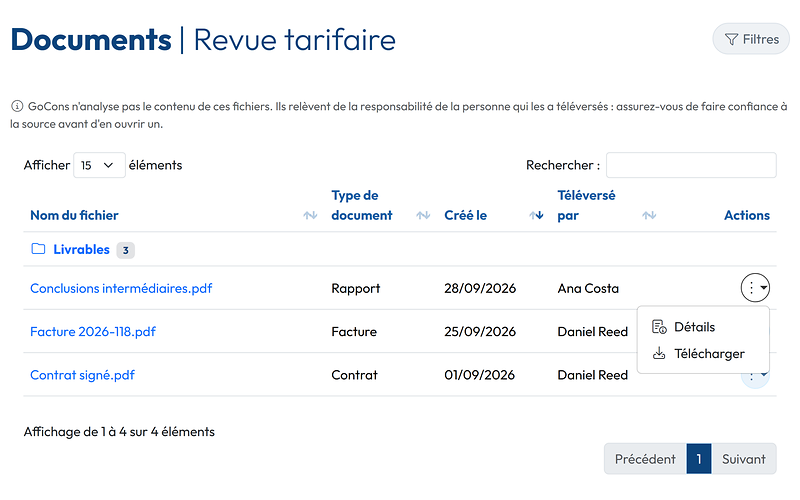
Task: Click the Livrables count badge 3
Action: tap(126, 251)
